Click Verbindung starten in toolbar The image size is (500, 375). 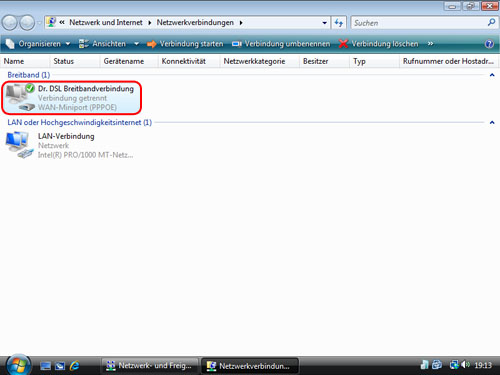185,44
